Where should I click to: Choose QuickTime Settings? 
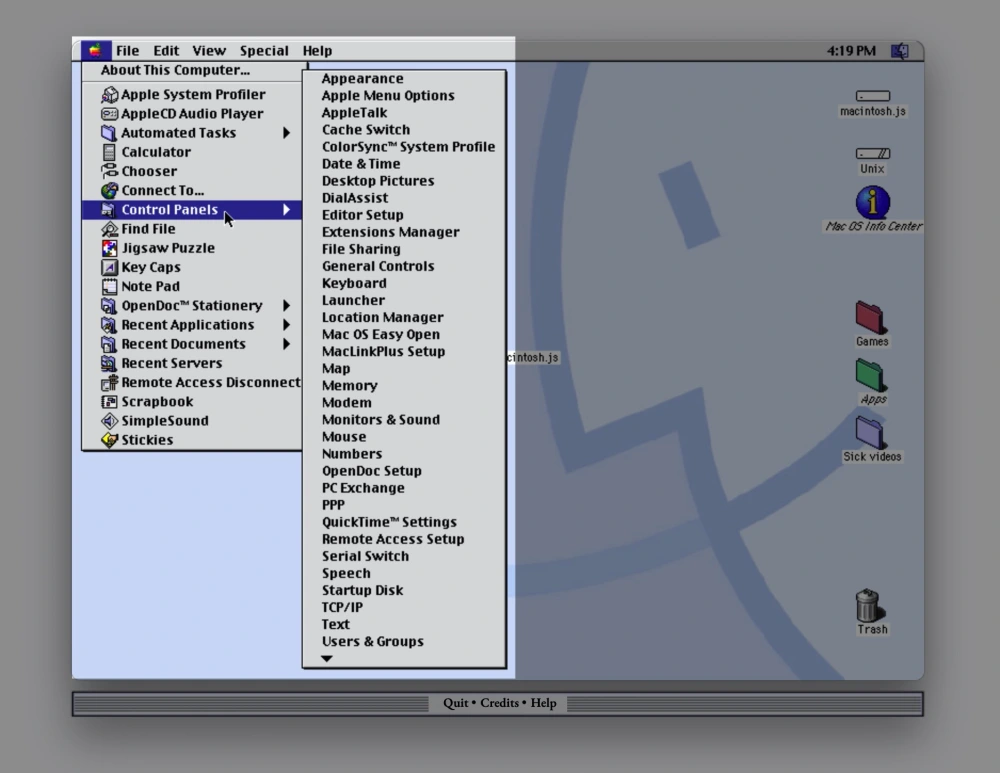pyautogui.click(x=389, y=522)
